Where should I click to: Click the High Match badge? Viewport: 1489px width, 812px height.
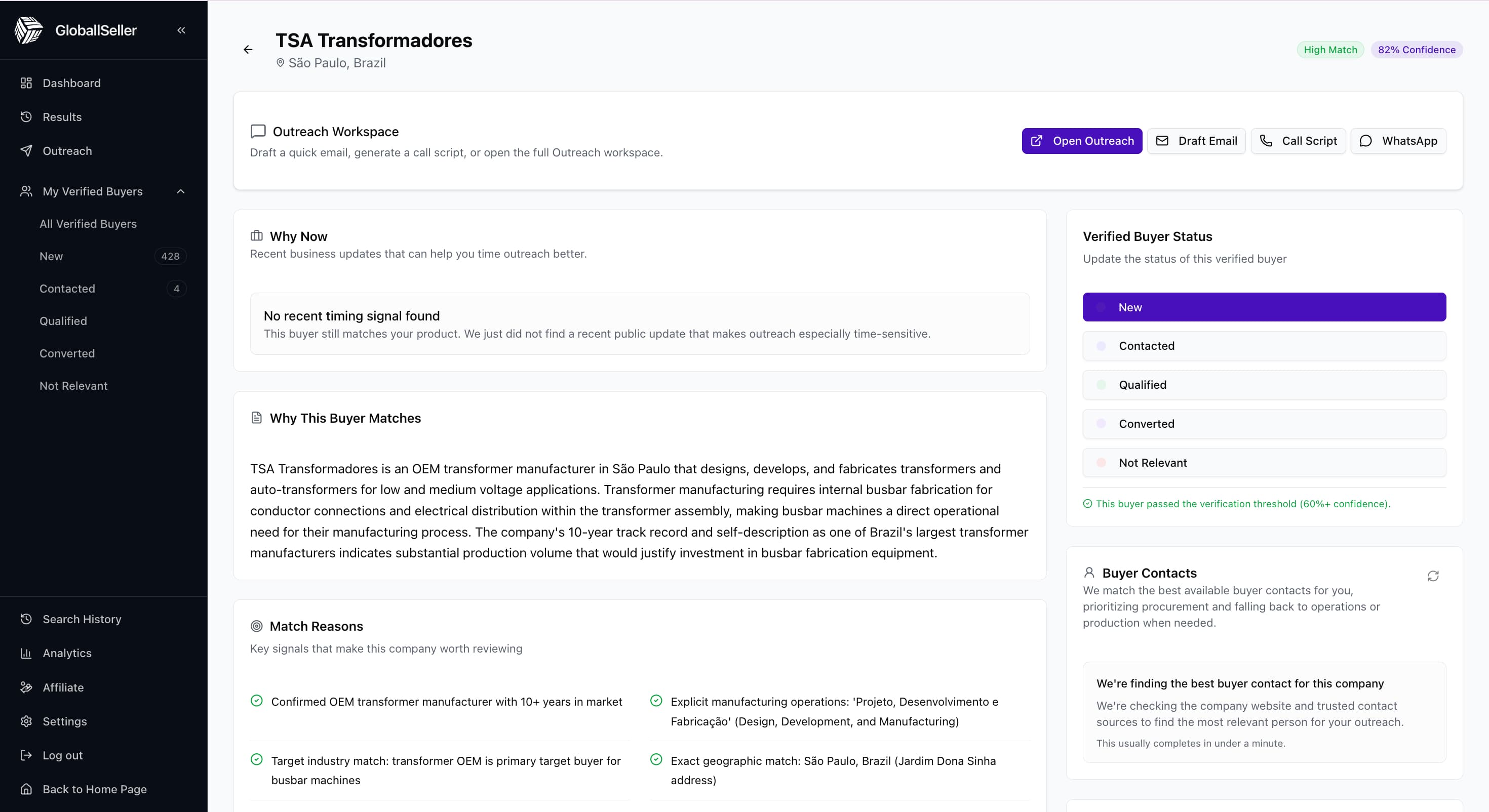coord(1330,50)
